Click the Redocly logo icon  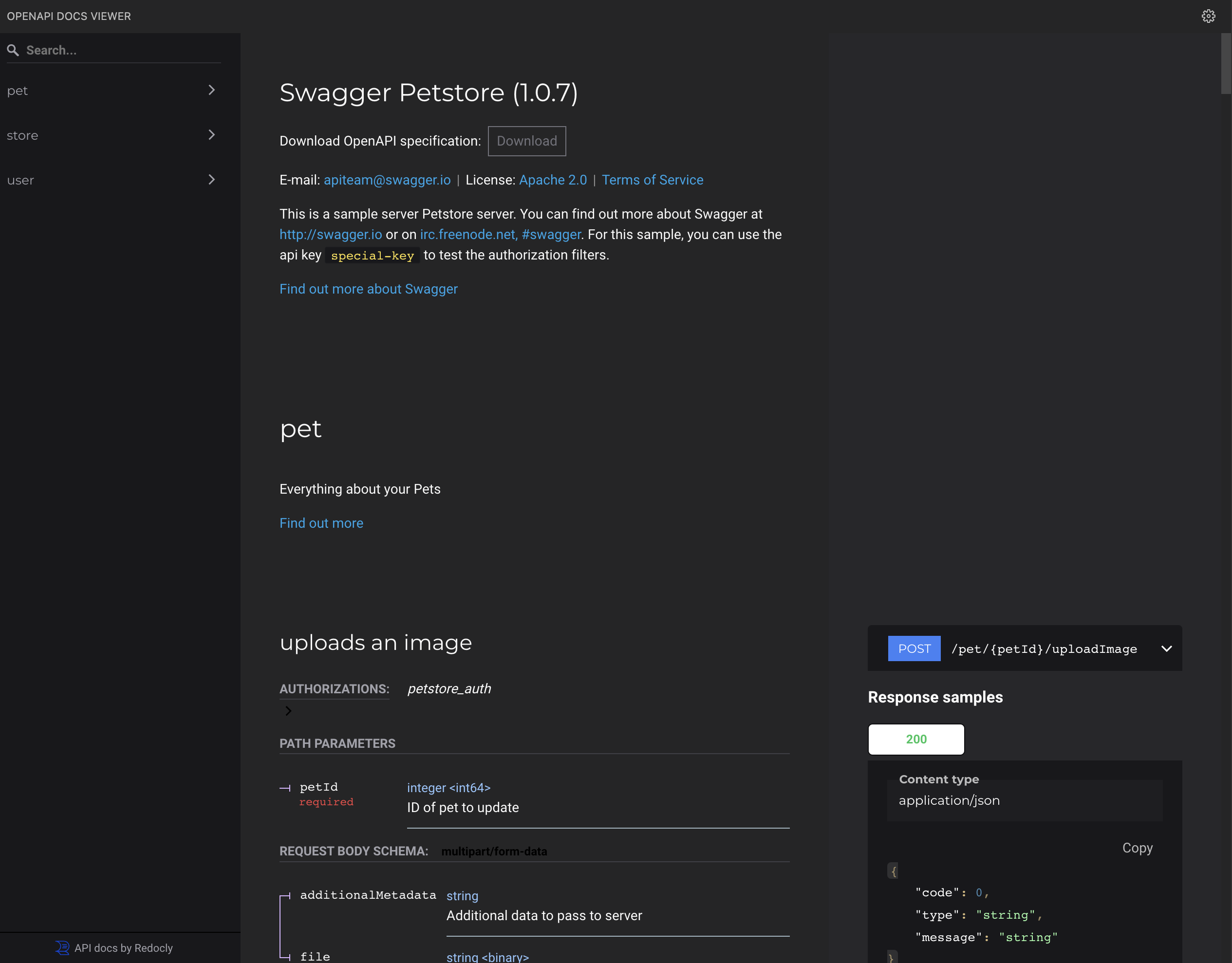point(62,947)
